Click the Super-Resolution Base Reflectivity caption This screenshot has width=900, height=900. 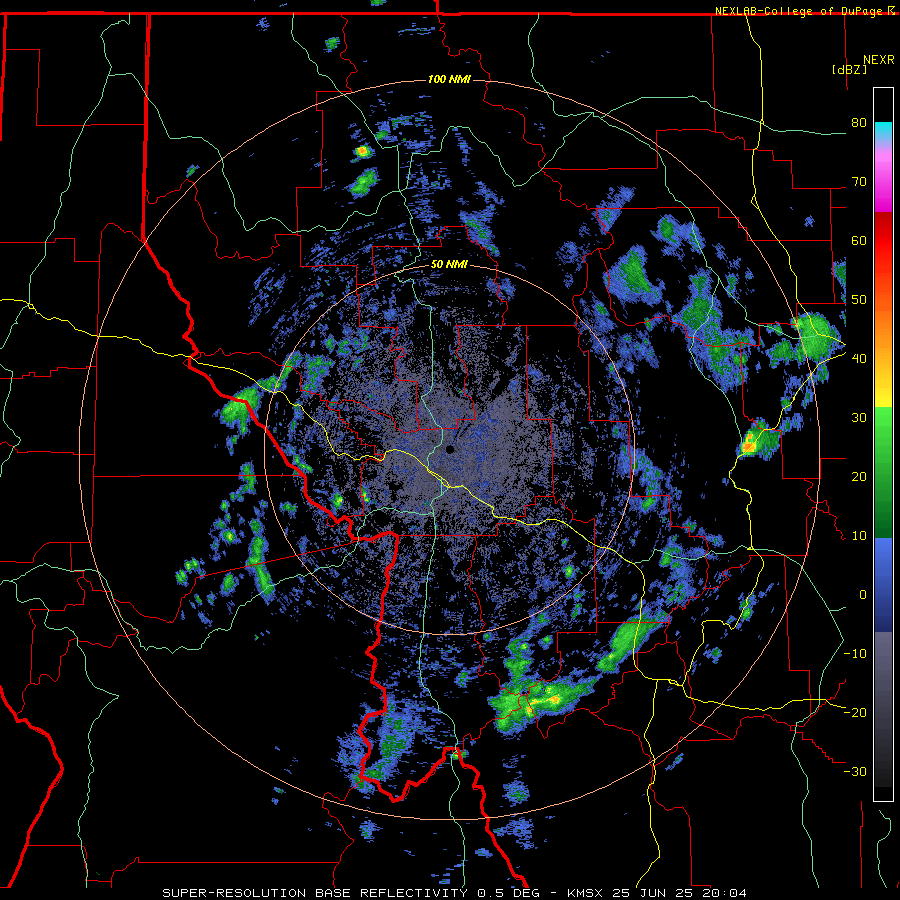(455, 893)
